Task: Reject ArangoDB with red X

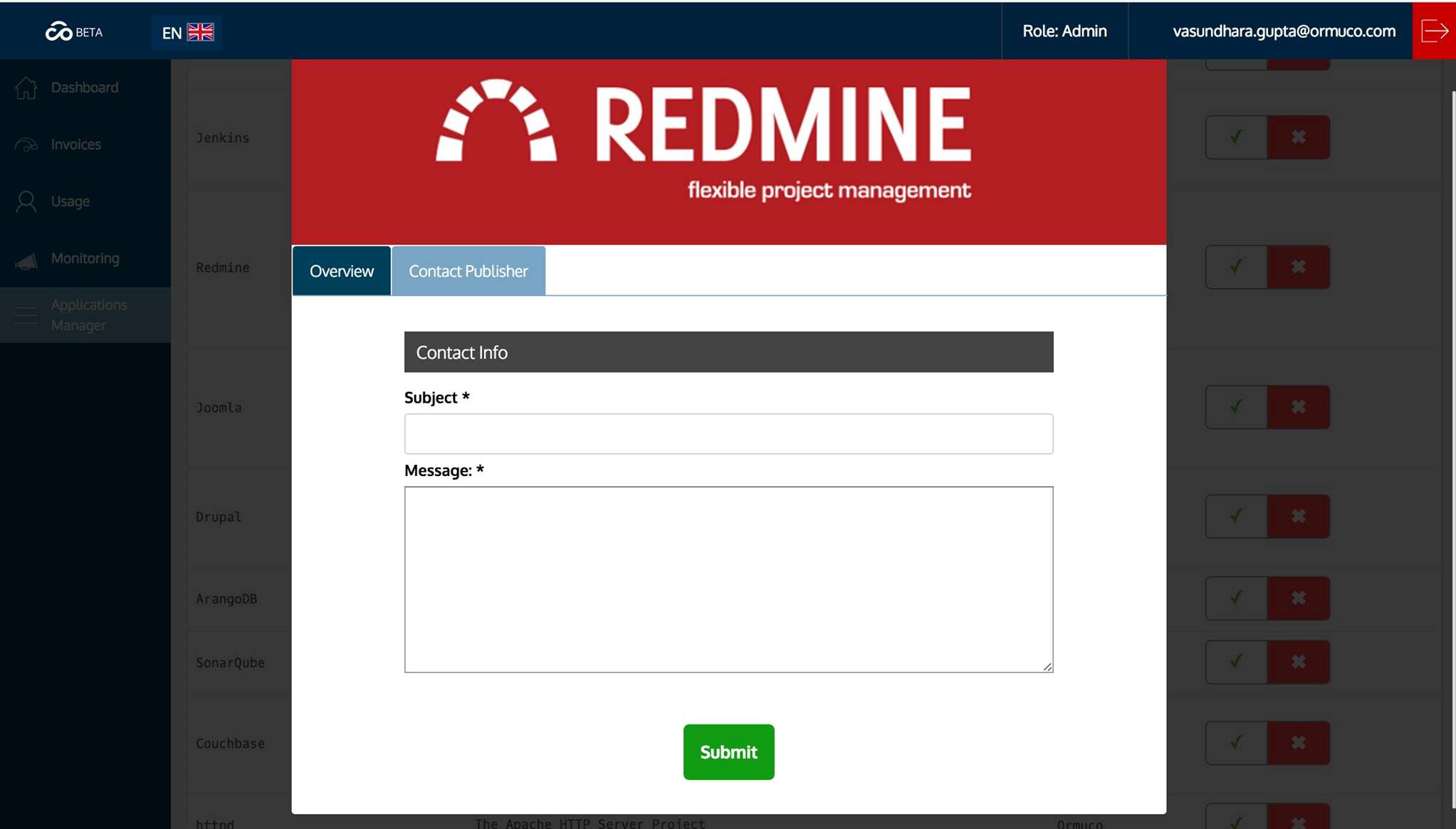Action: click(x=1298, y=598)
